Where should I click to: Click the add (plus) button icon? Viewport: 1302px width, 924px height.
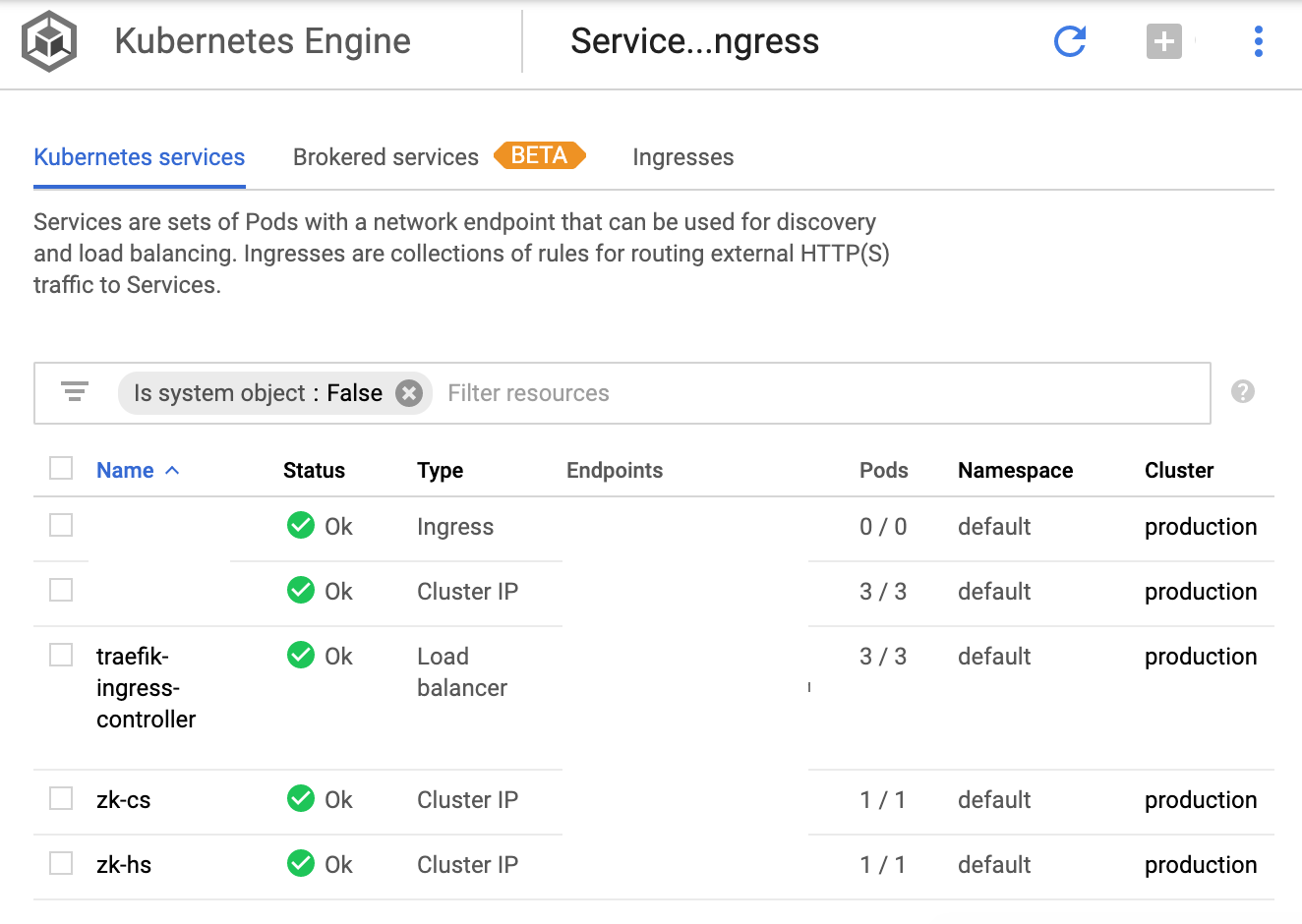pyautogui.click(x=1163, y=41)
